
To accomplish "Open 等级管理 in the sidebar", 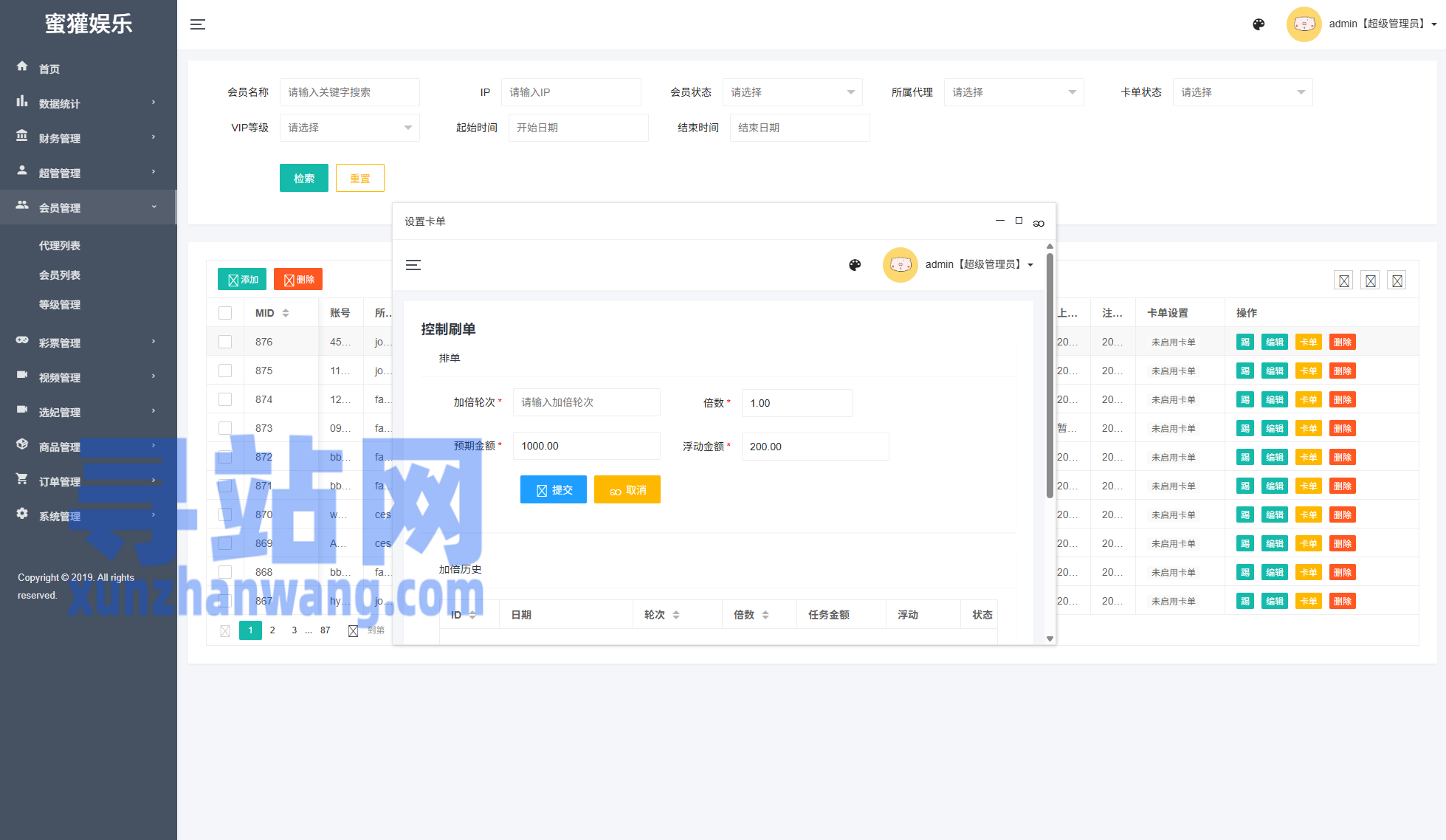I will coord(60,305).
